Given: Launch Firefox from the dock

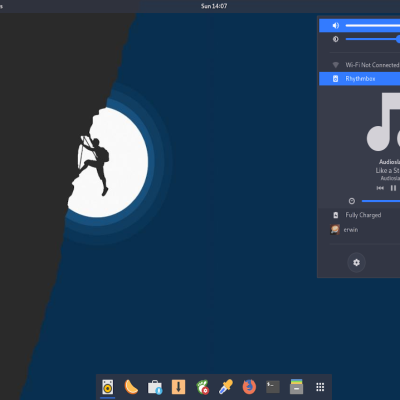Looking at the screenshot, I should click(249, 387).
